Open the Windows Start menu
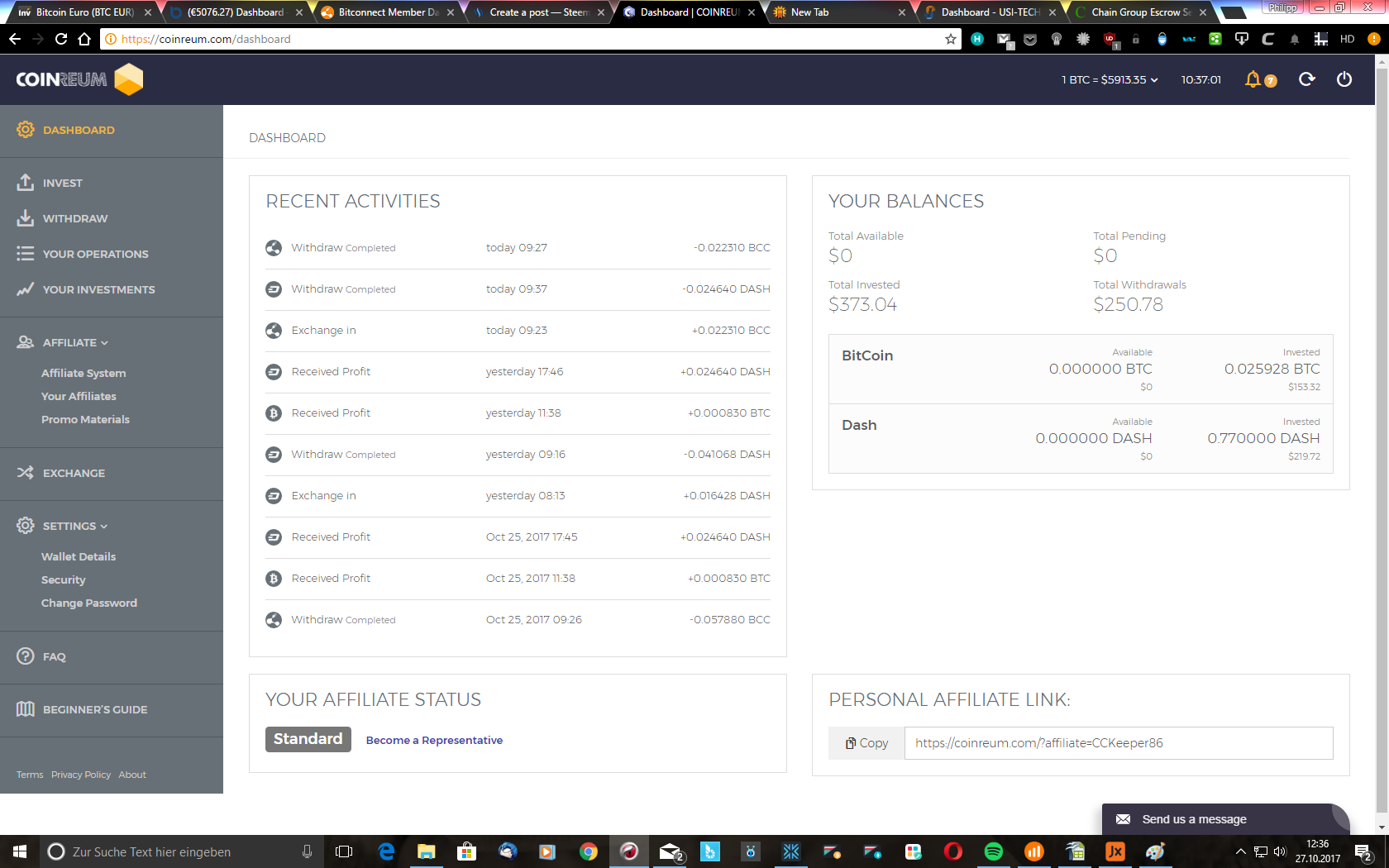 20,851
